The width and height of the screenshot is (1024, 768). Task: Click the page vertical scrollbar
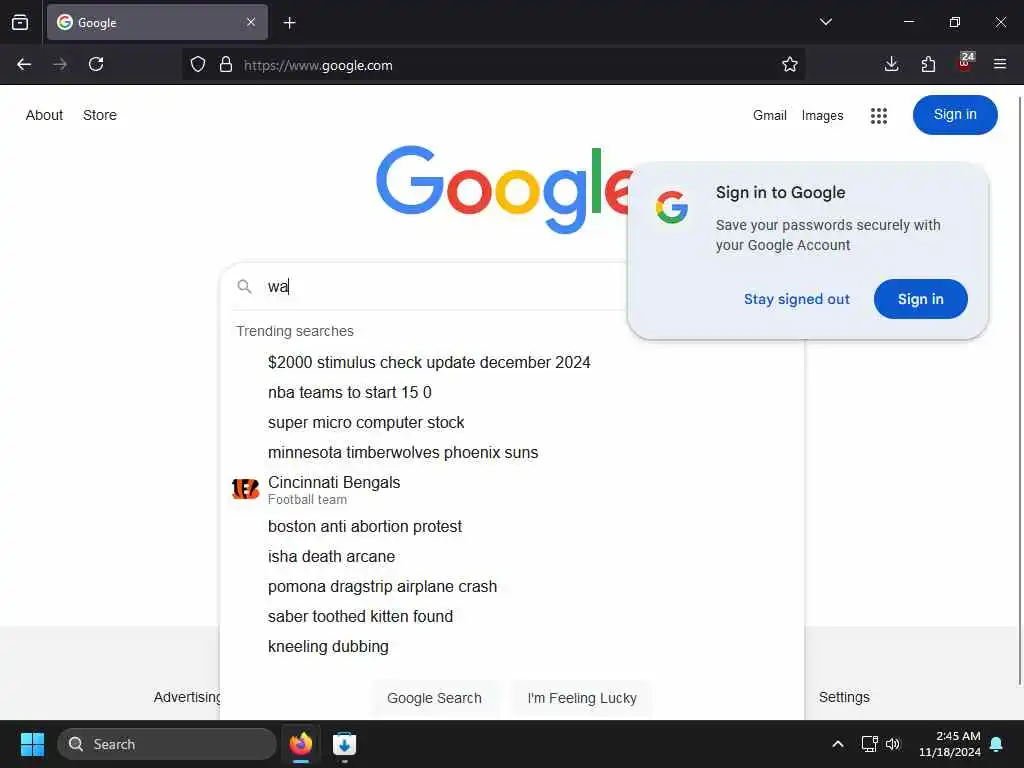click(x=1019, y=391)
